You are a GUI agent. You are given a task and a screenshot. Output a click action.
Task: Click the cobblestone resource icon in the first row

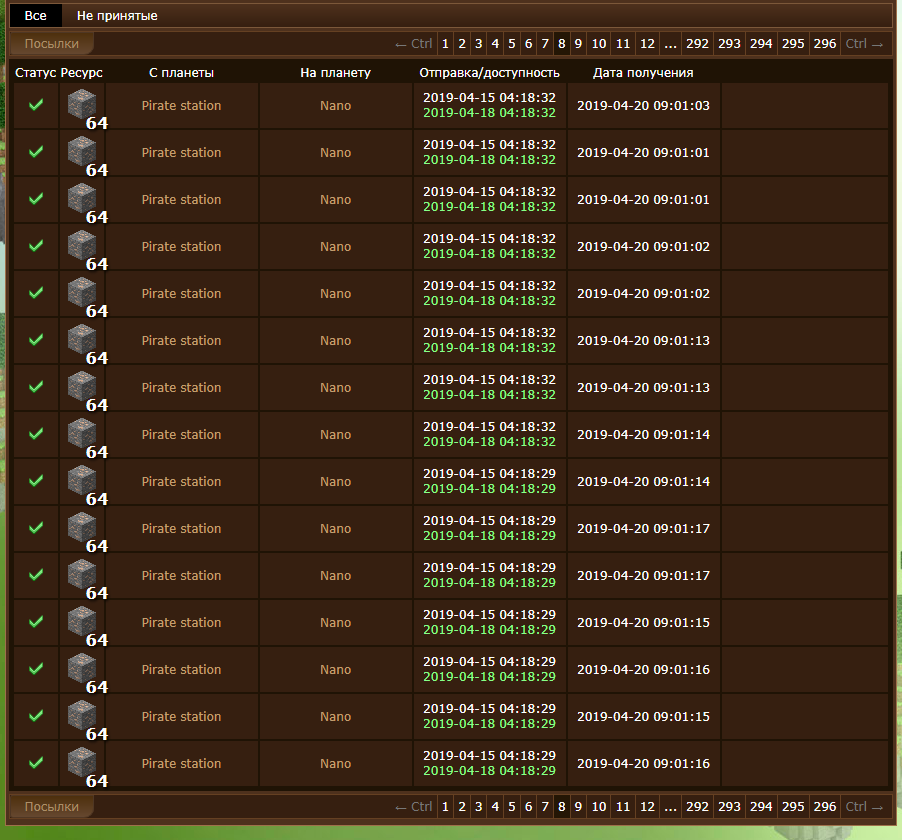coord(82,105)
